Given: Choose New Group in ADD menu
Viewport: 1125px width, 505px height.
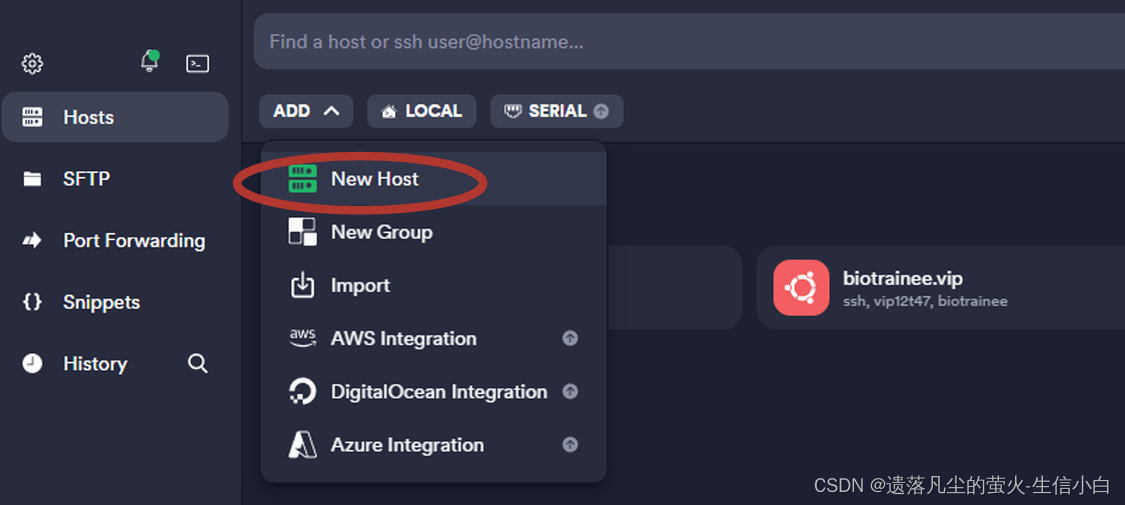Looking at the screenshot, I should point(381,232).
